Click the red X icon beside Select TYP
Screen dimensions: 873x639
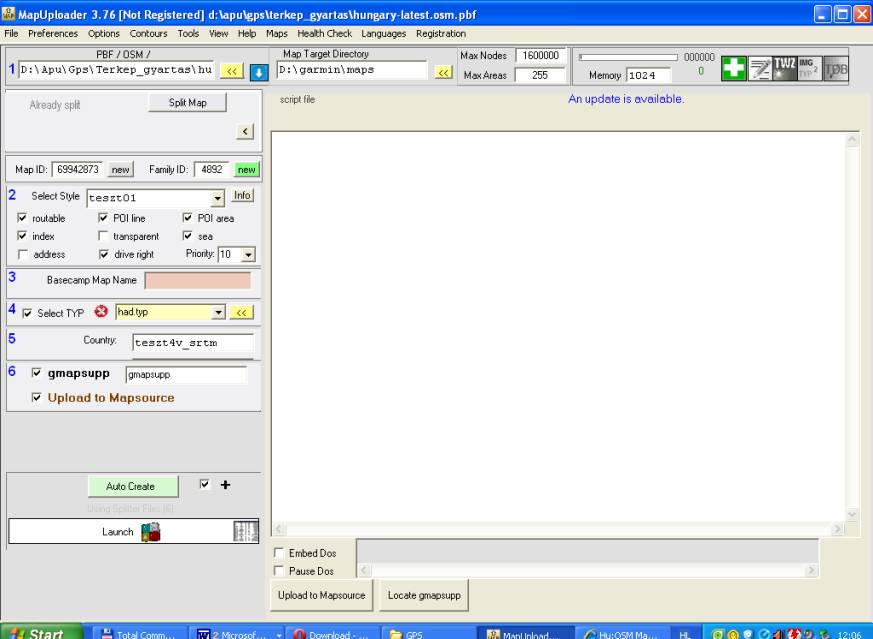100,312
